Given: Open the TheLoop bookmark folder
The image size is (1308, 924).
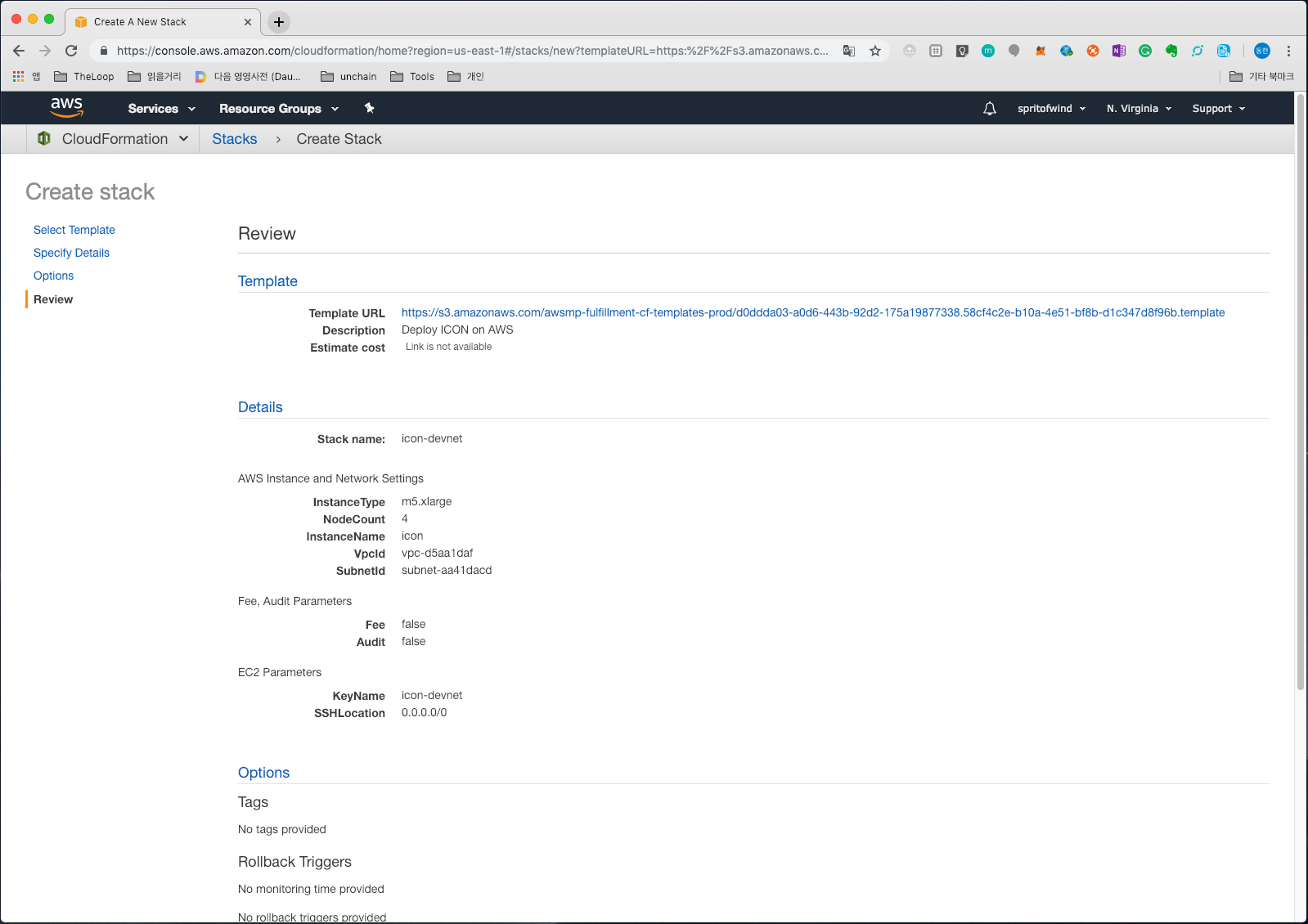Looking at the screenshot, I should click(x=83, y=76).
